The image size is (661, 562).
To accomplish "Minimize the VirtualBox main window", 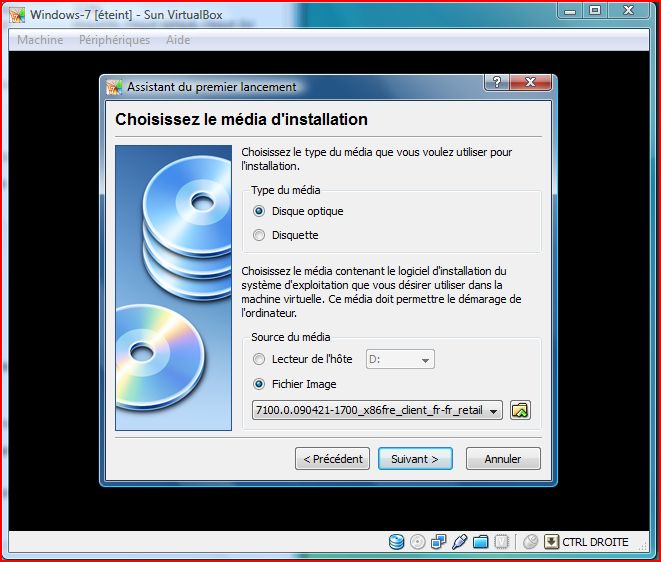I will (570, 11).
